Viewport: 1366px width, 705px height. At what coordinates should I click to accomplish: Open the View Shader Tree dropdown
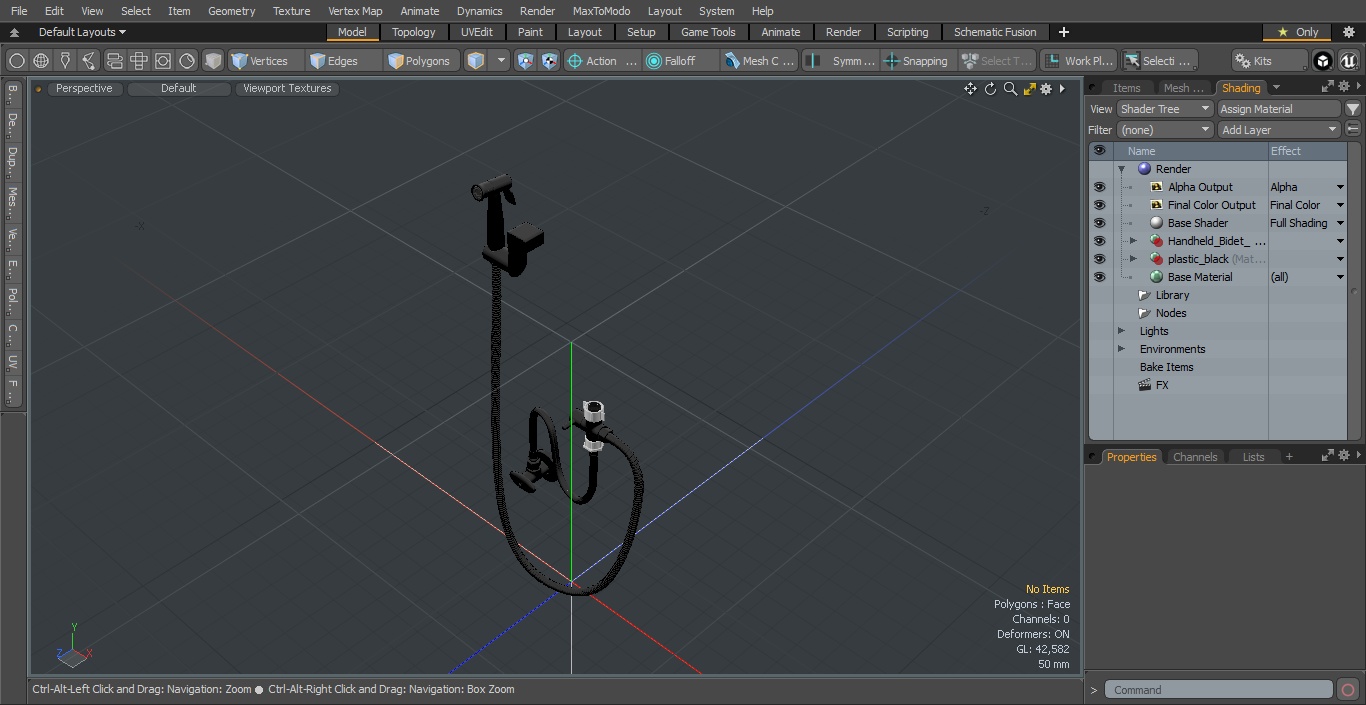pyautogui.click(x=1165, y=109)
